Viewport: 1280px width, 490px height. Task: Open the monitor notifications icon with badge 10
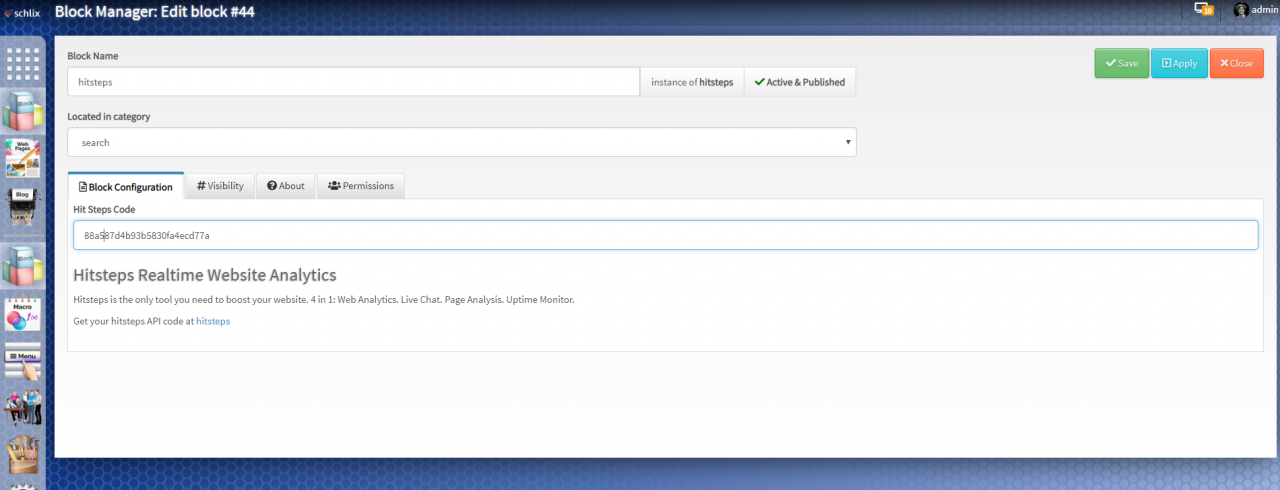1204,9
